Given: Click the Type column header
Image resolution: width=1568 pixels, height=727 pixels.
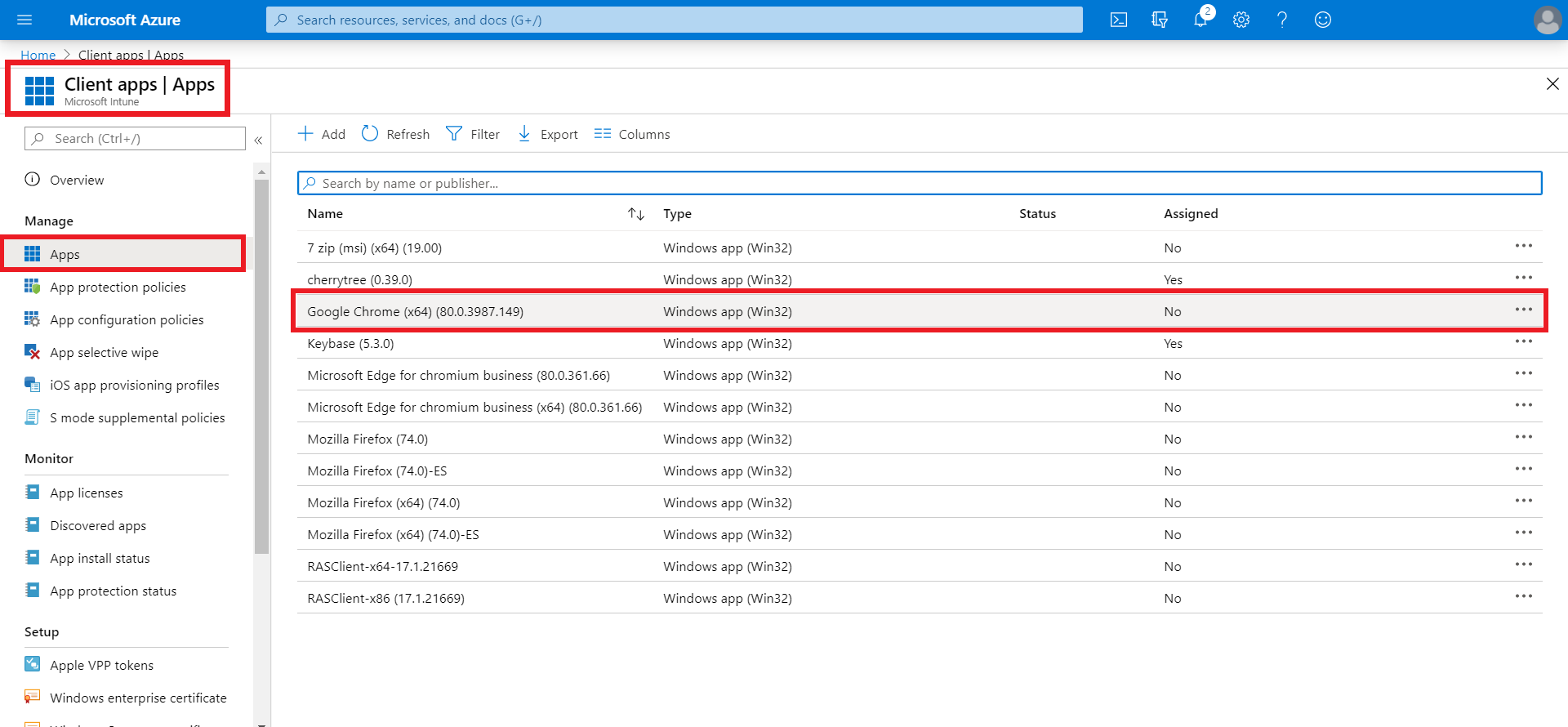Looking at the screenshot, I should click(677, 213).
